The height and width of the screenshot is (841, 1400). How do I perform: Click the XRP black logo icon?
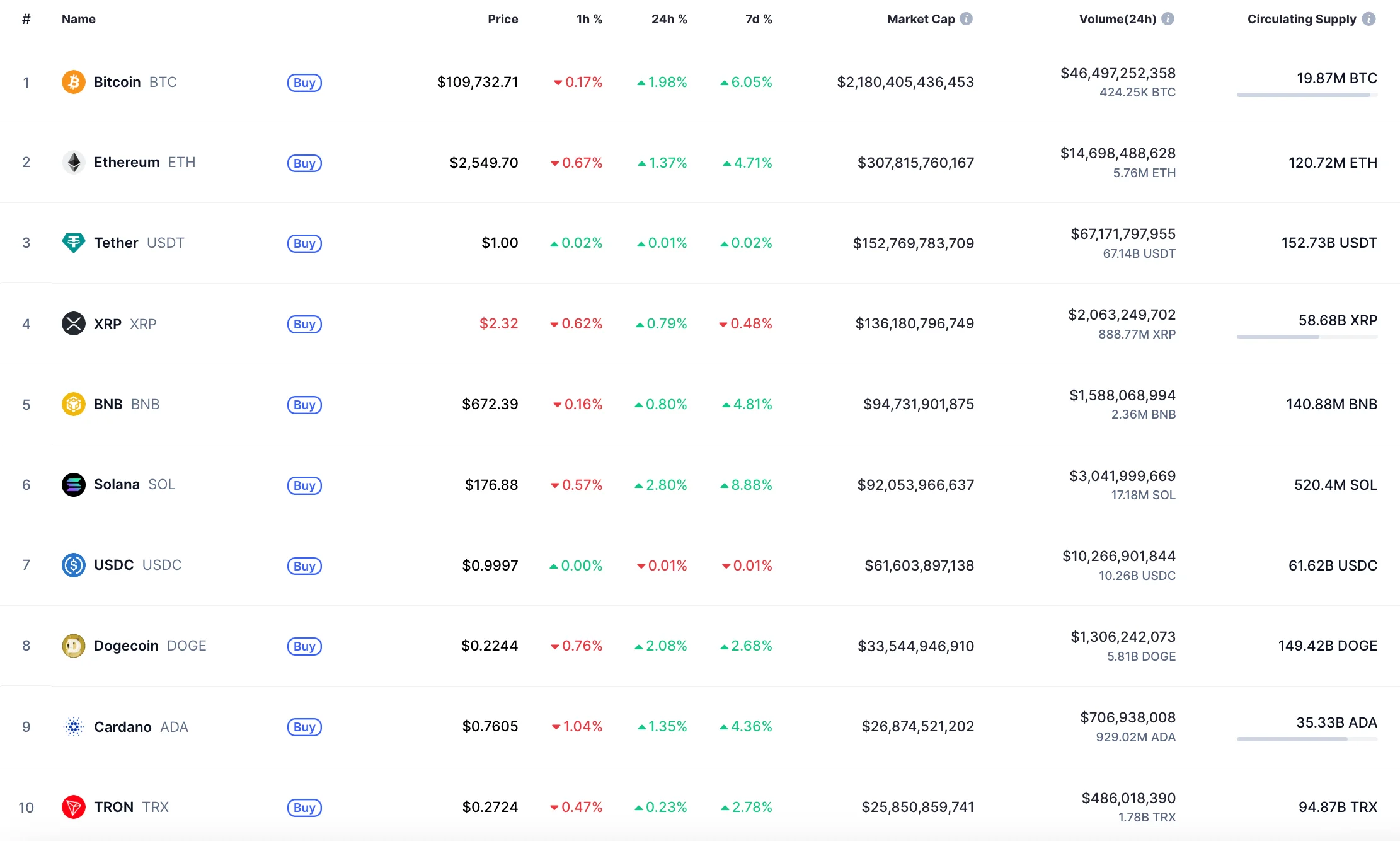coord(73,323)
